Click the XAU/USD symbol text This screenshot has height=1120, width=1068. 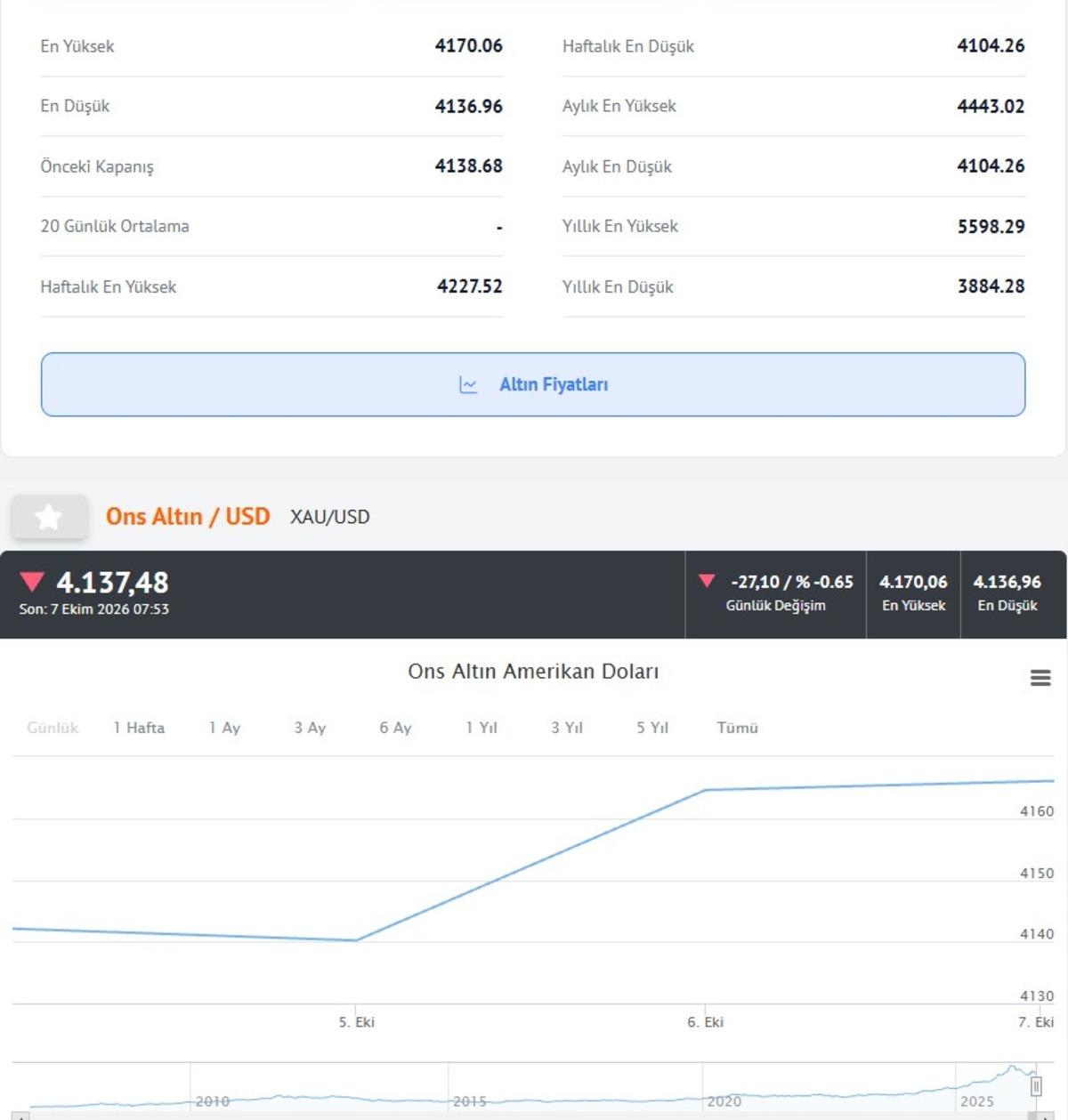[330, 517]
